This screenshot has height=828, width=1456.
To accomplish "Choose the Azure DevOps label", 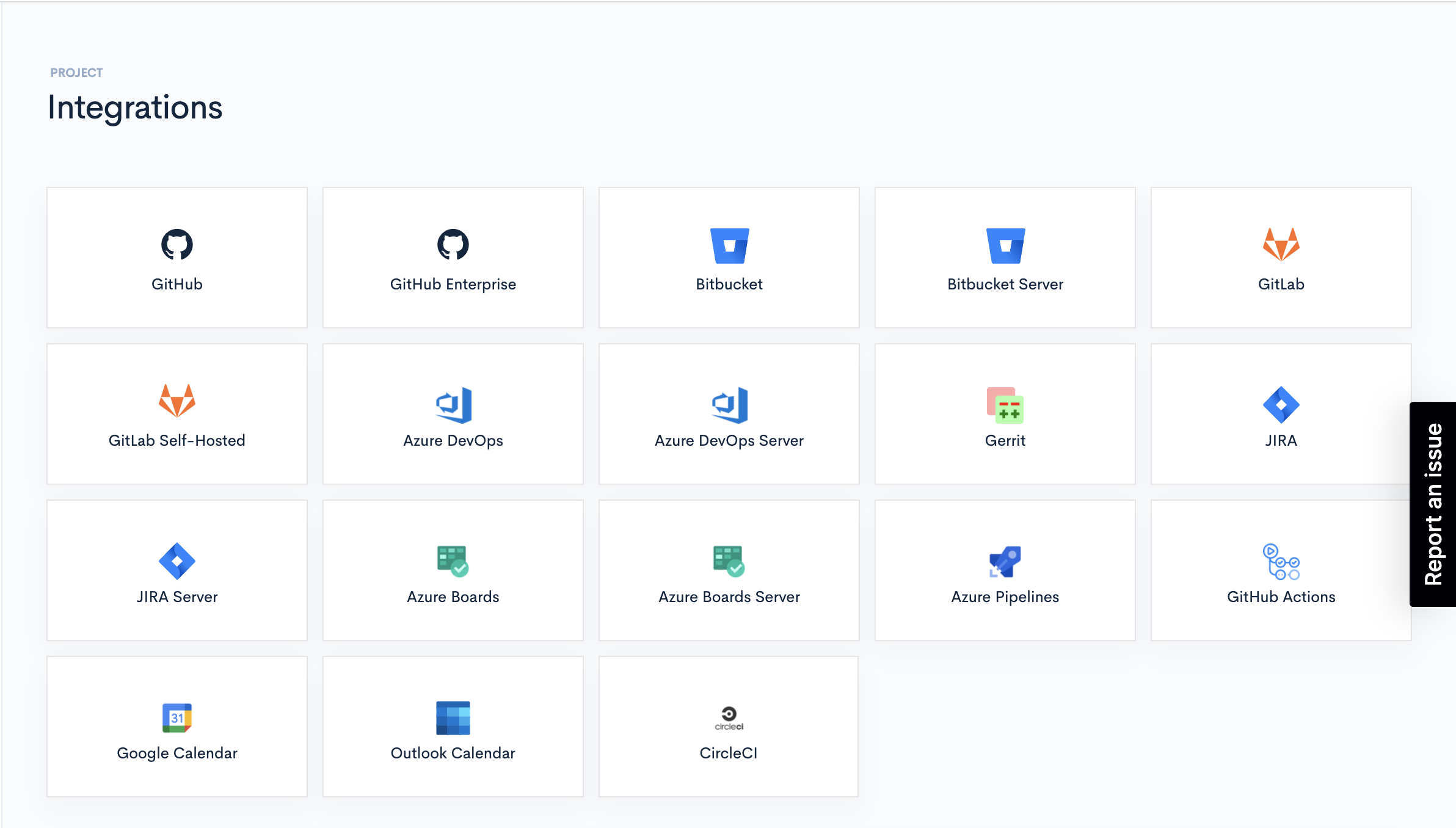I will click(453, 440).
